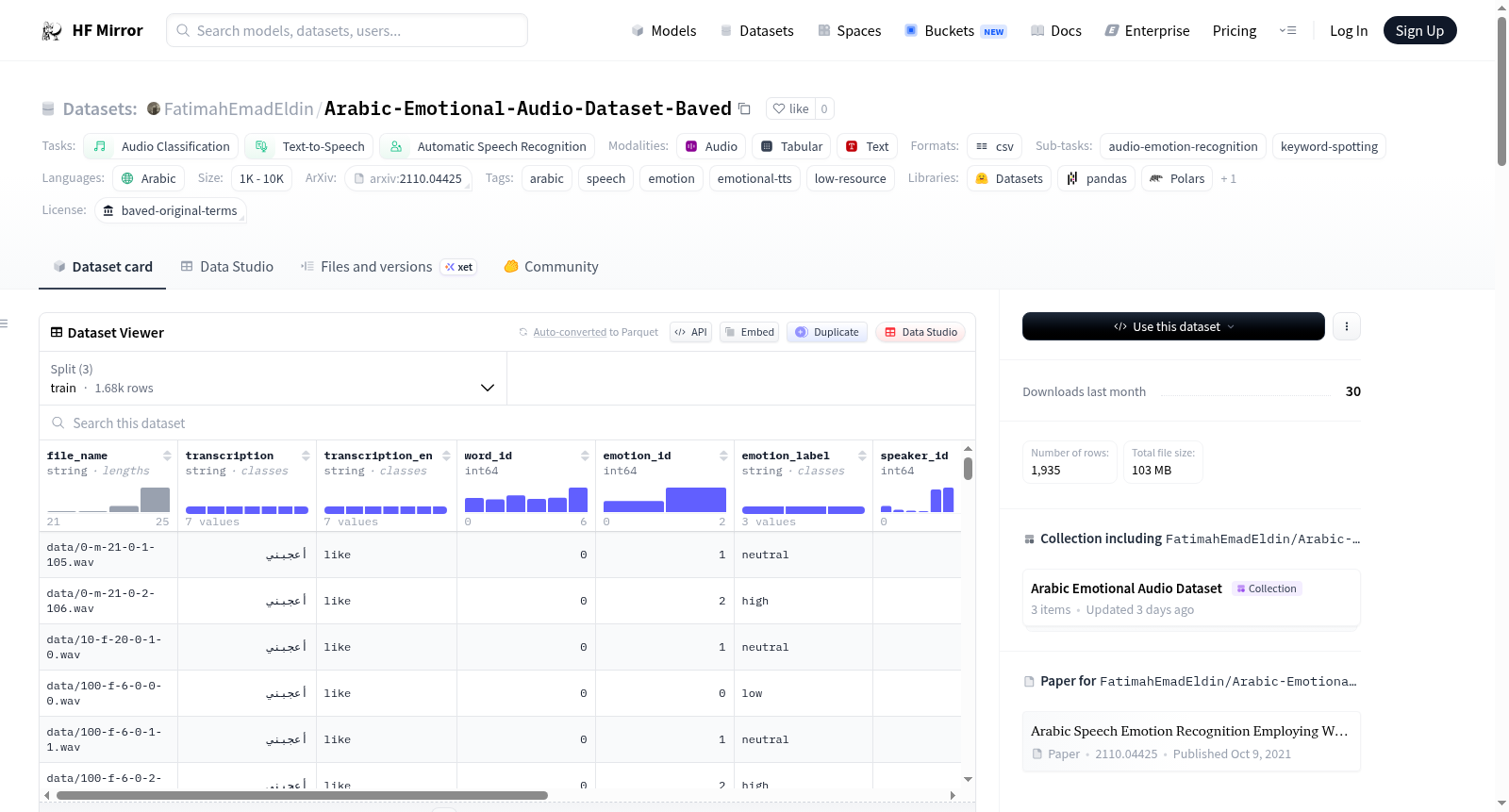The image size is (1509, 812).
Task: Open the Dataset card tab
Action: (x=102, y=267)
